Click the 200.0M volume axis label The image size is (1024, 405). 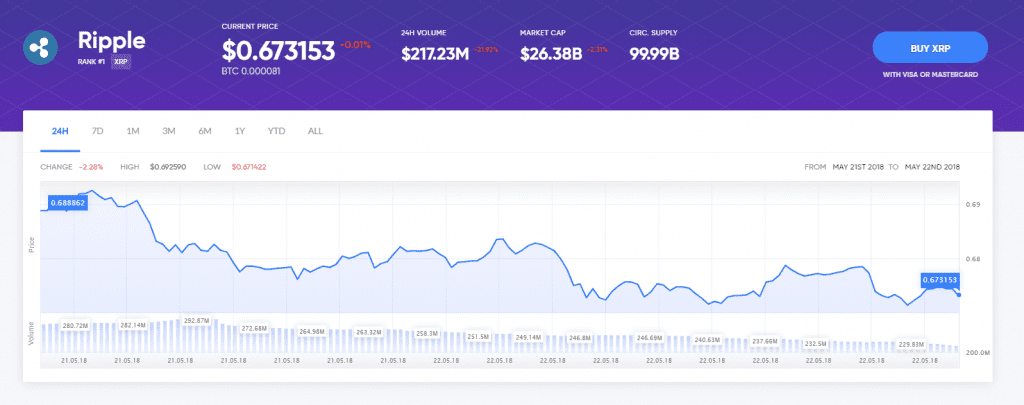point(978,353)
